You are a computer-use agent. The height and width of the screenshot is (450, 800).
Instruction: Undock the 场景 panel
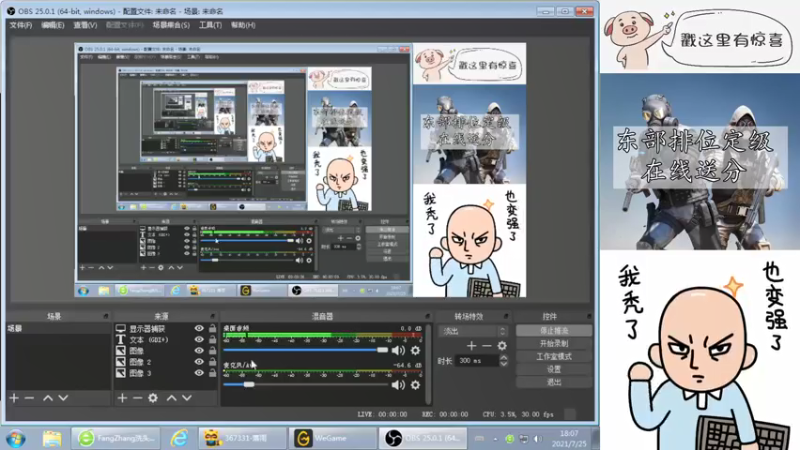pos(106,316)
